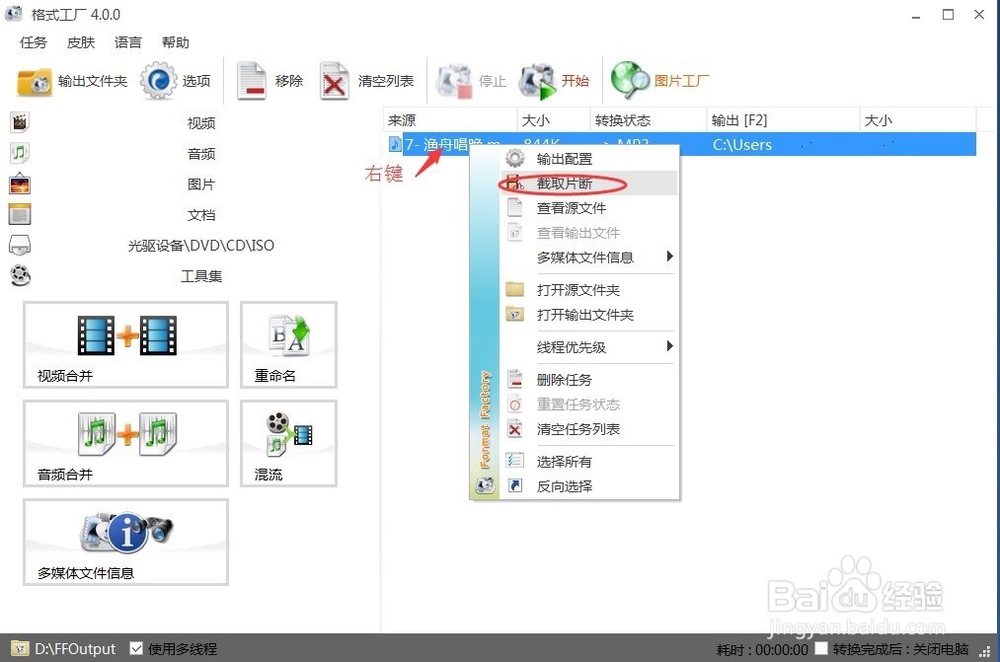This screenshot has width=1000, height=662.
Task: Open the 视频合并 video merge tool
Action: [x=125, y=344]
